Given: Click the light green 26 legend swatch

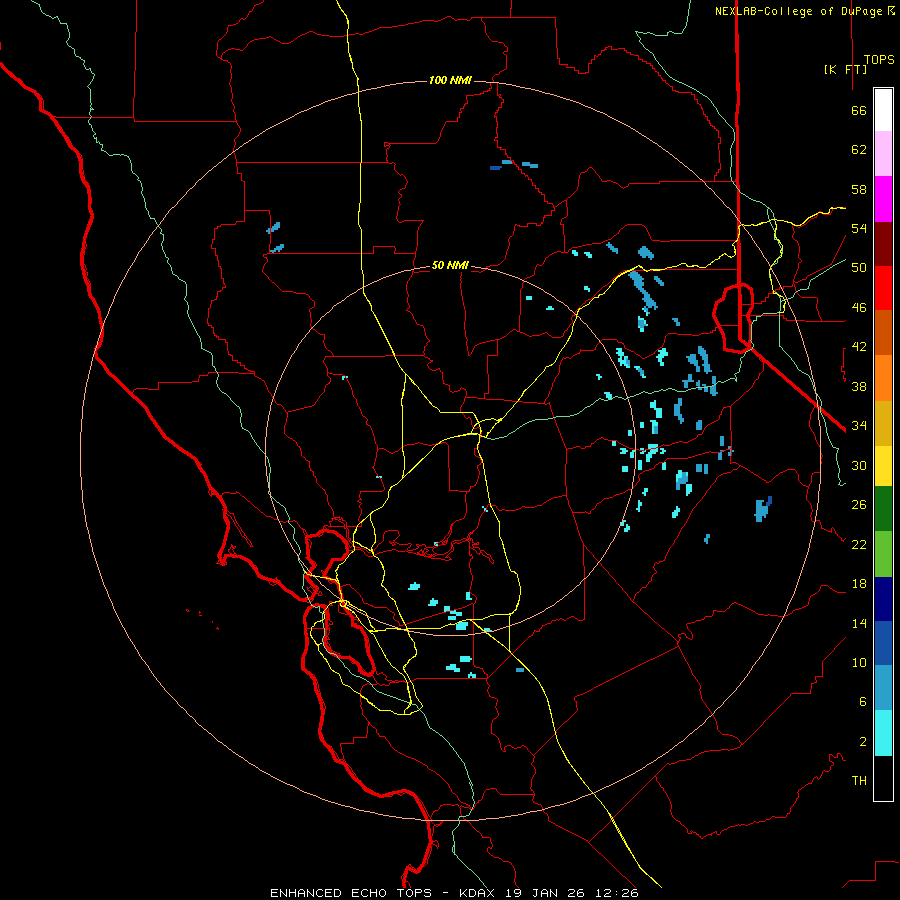Looking at the screenshot, I should click(x=883, y=554).
